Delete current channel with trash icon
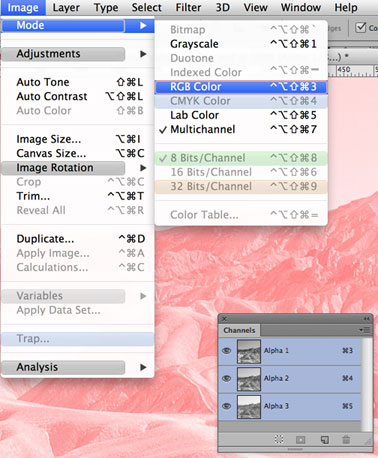Image resolution: width=378 pixels, height=458 pixels. [346, 439]
